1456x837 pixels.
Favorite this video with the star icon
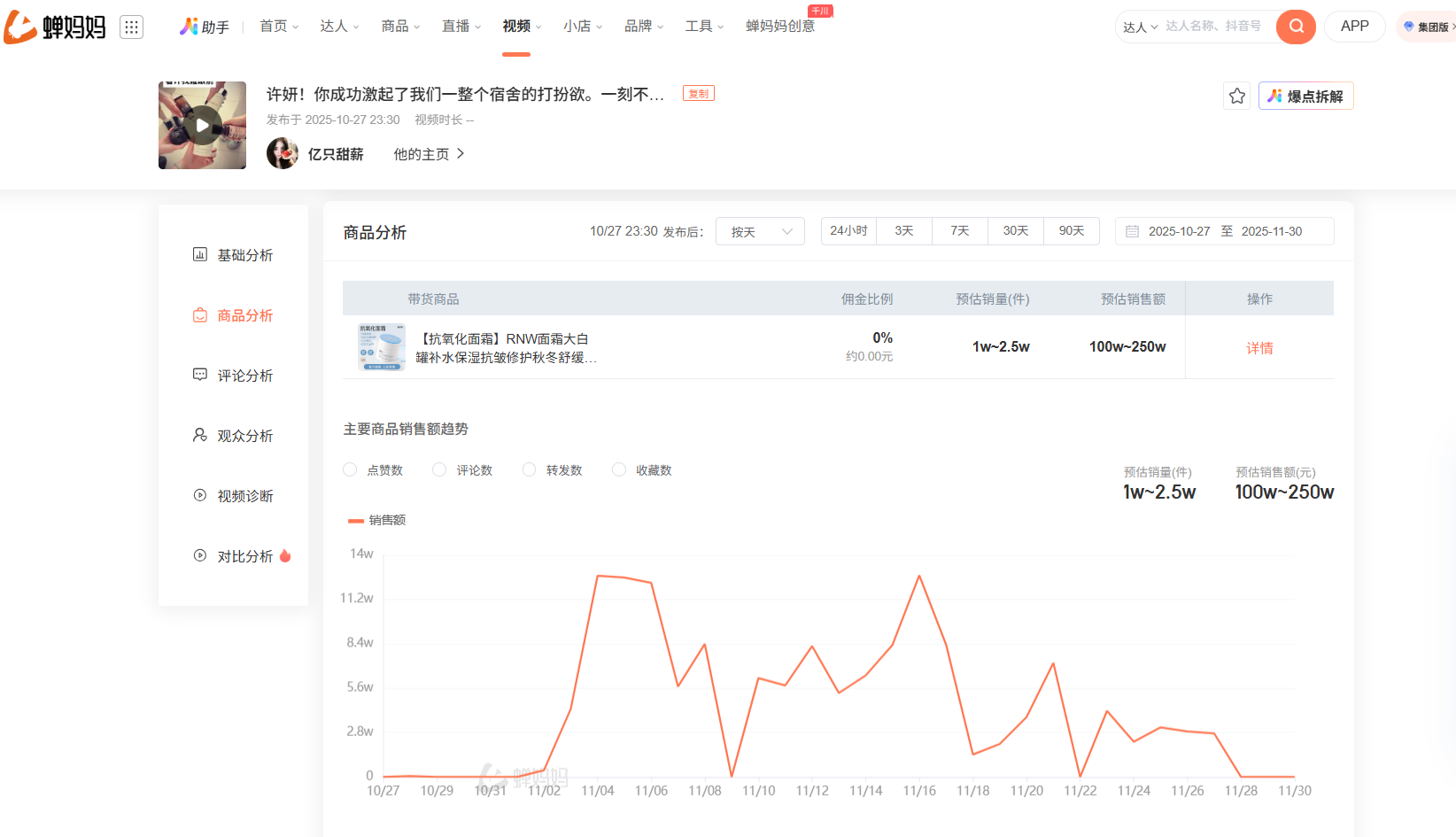point(1237,96)
